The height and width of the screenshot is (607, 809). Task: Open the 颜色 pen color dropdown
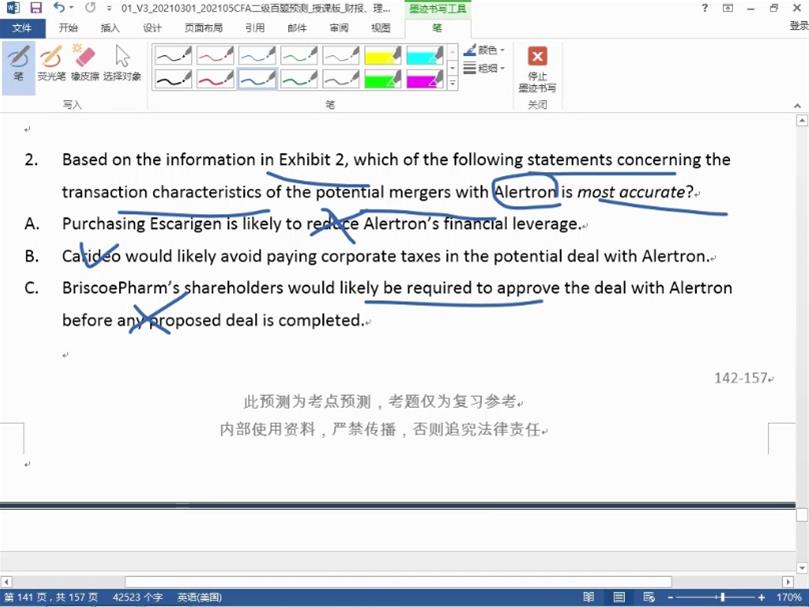(484, 50)
